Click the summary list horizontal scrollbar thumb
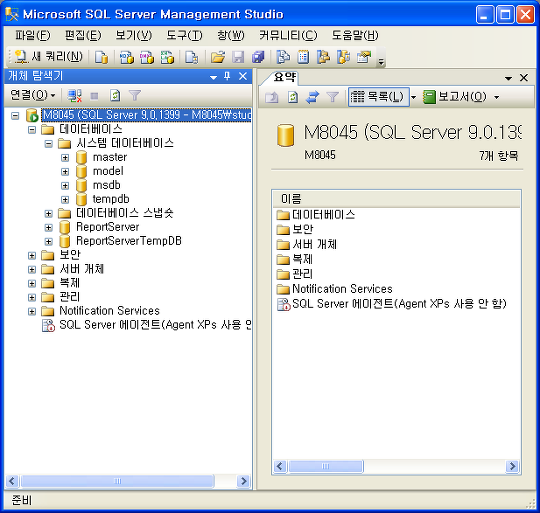 [x=325, y=467]
